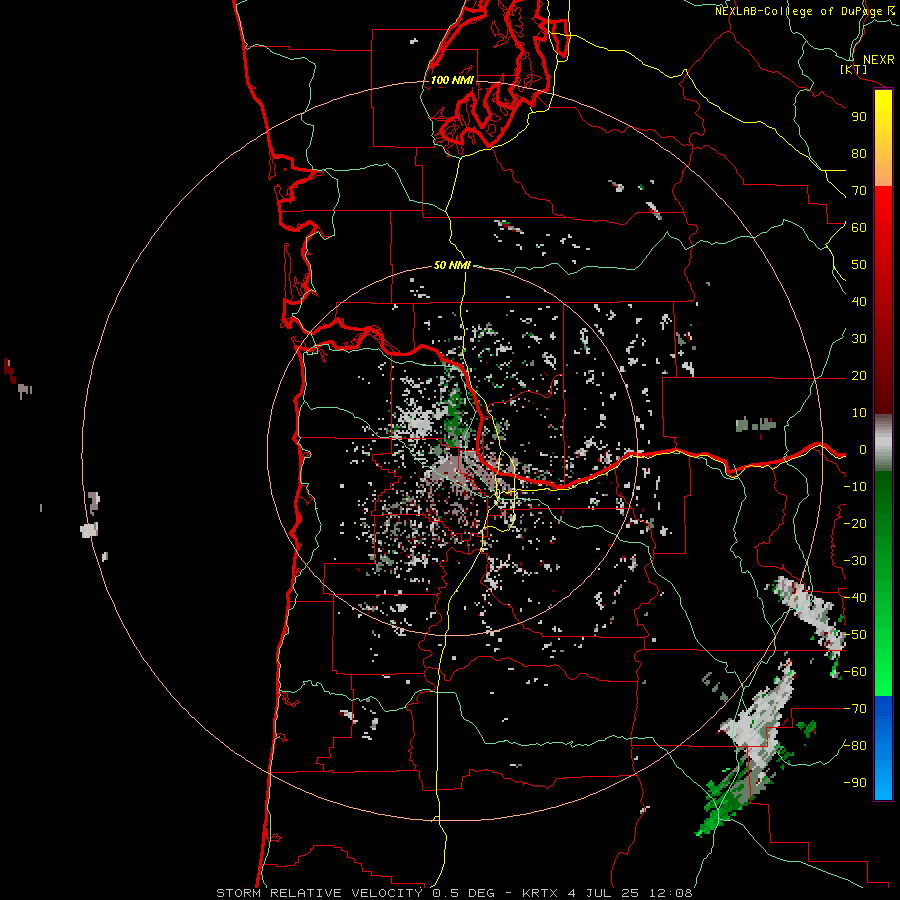Click the Storm Relative Velocity caption at bottom
The image size is (900, 900).
click(x=454, y=893)
